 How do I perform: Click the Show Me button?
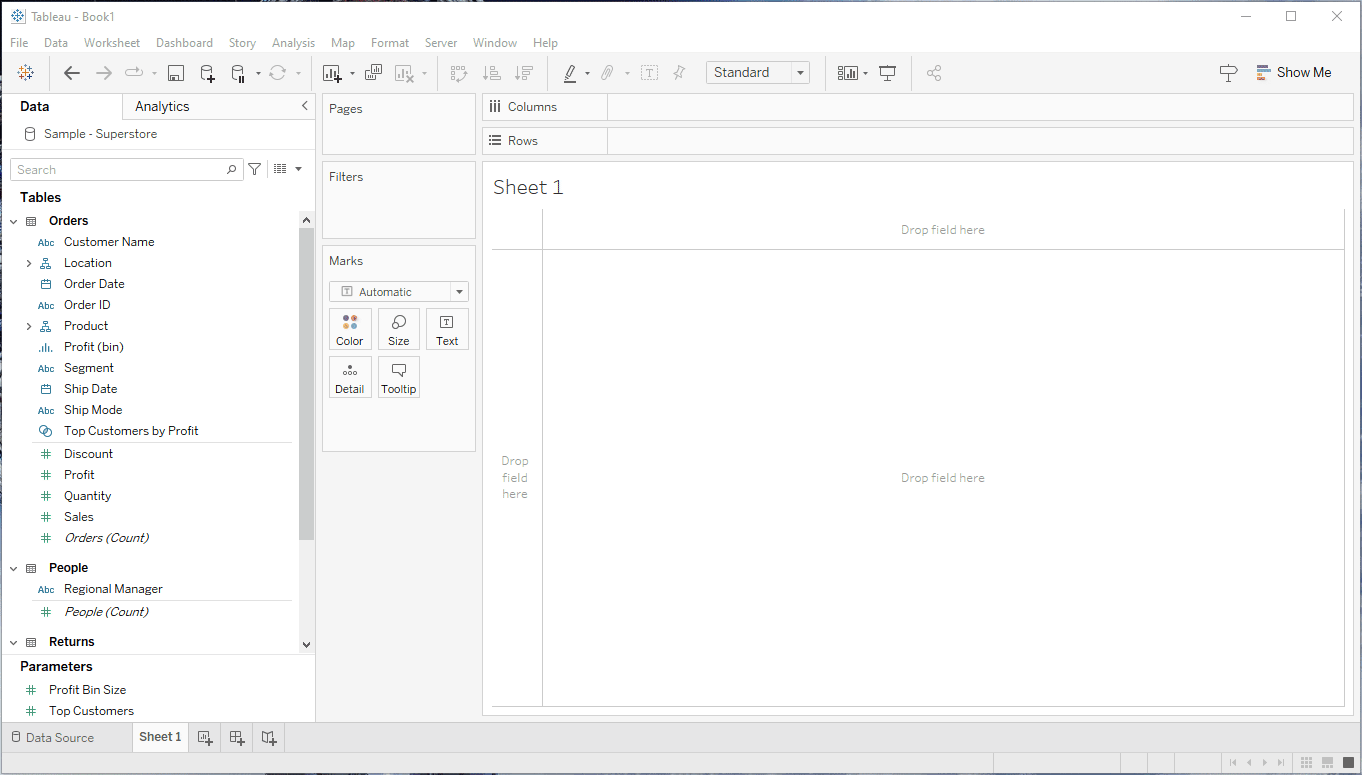point(1294,73)
